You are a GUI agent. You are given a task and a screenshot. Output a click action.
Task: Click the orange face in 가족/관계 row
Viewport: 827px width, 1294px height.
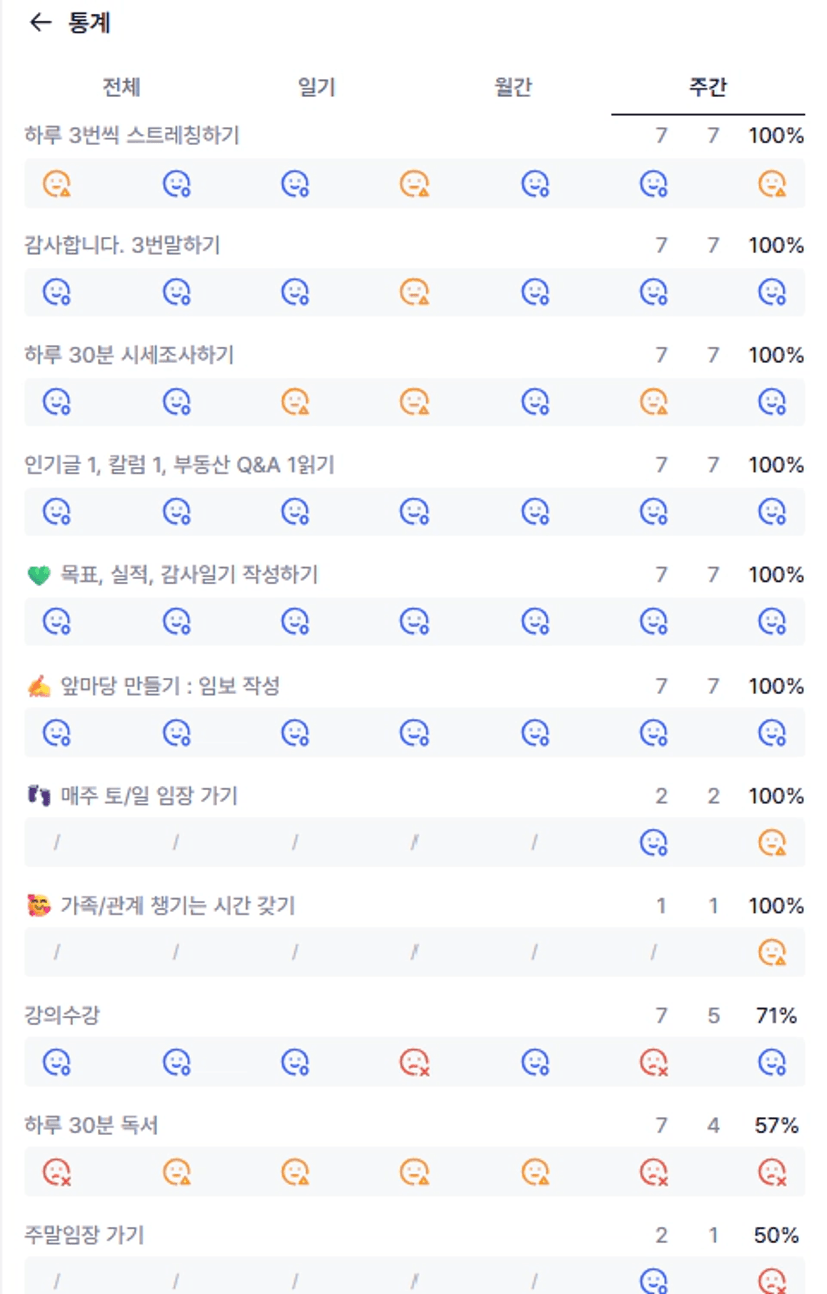[x=772, y=952]
